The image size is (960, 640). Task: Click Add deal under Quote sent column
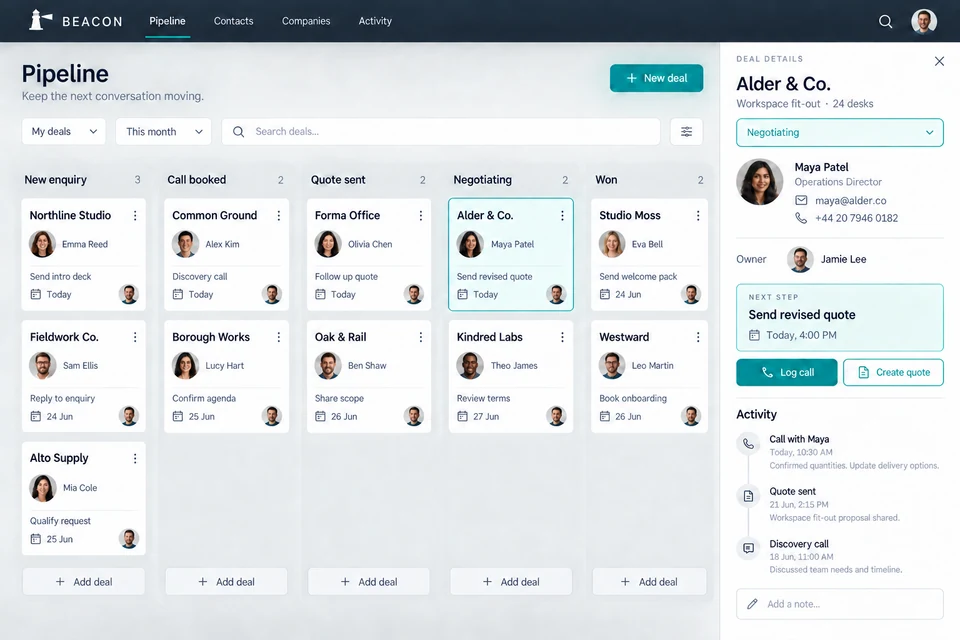(369, 582)
